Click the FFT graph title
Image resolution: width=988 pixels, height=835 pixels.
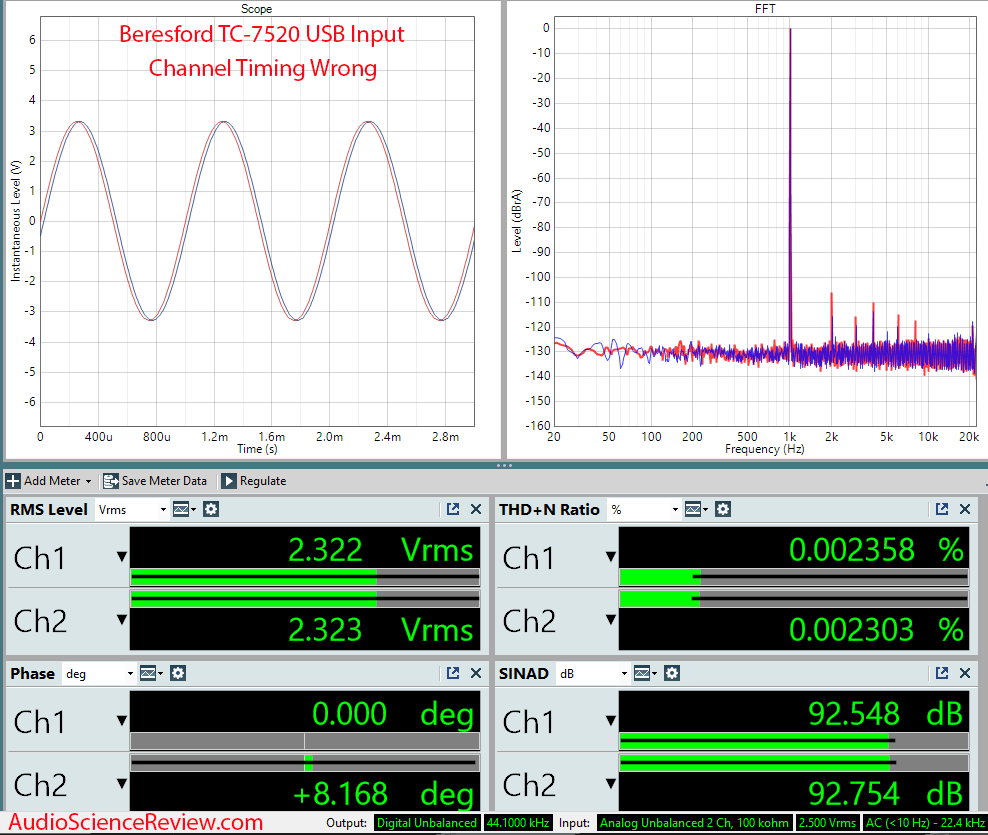pos(765,9)
